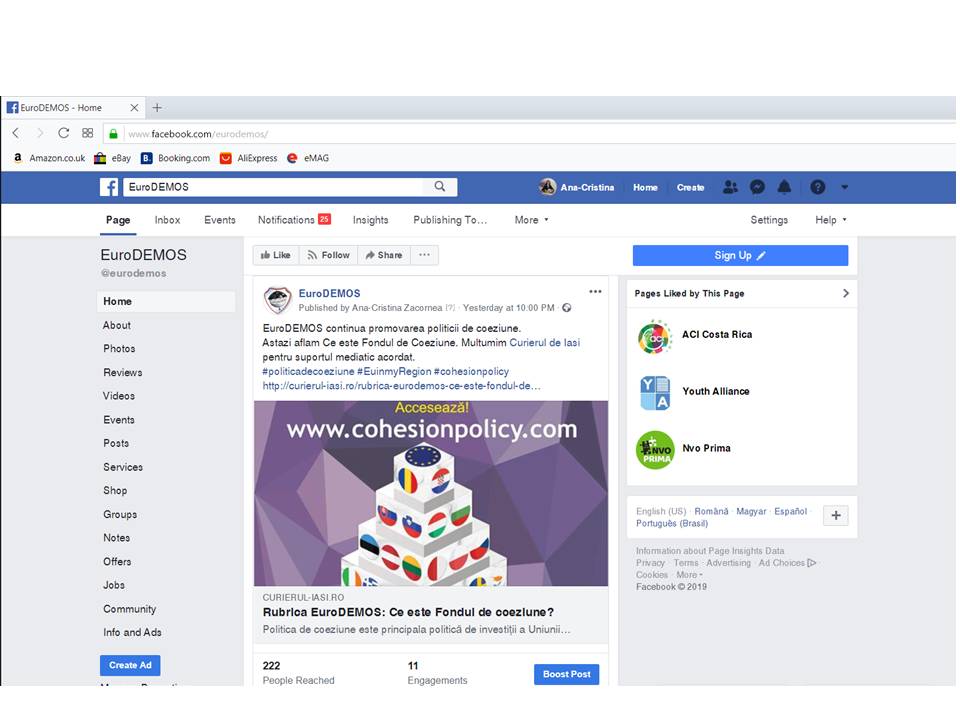This screenshot has width=960, height=720.
Task: Click the post audience globe icon
Action: [x=567, y=308]
